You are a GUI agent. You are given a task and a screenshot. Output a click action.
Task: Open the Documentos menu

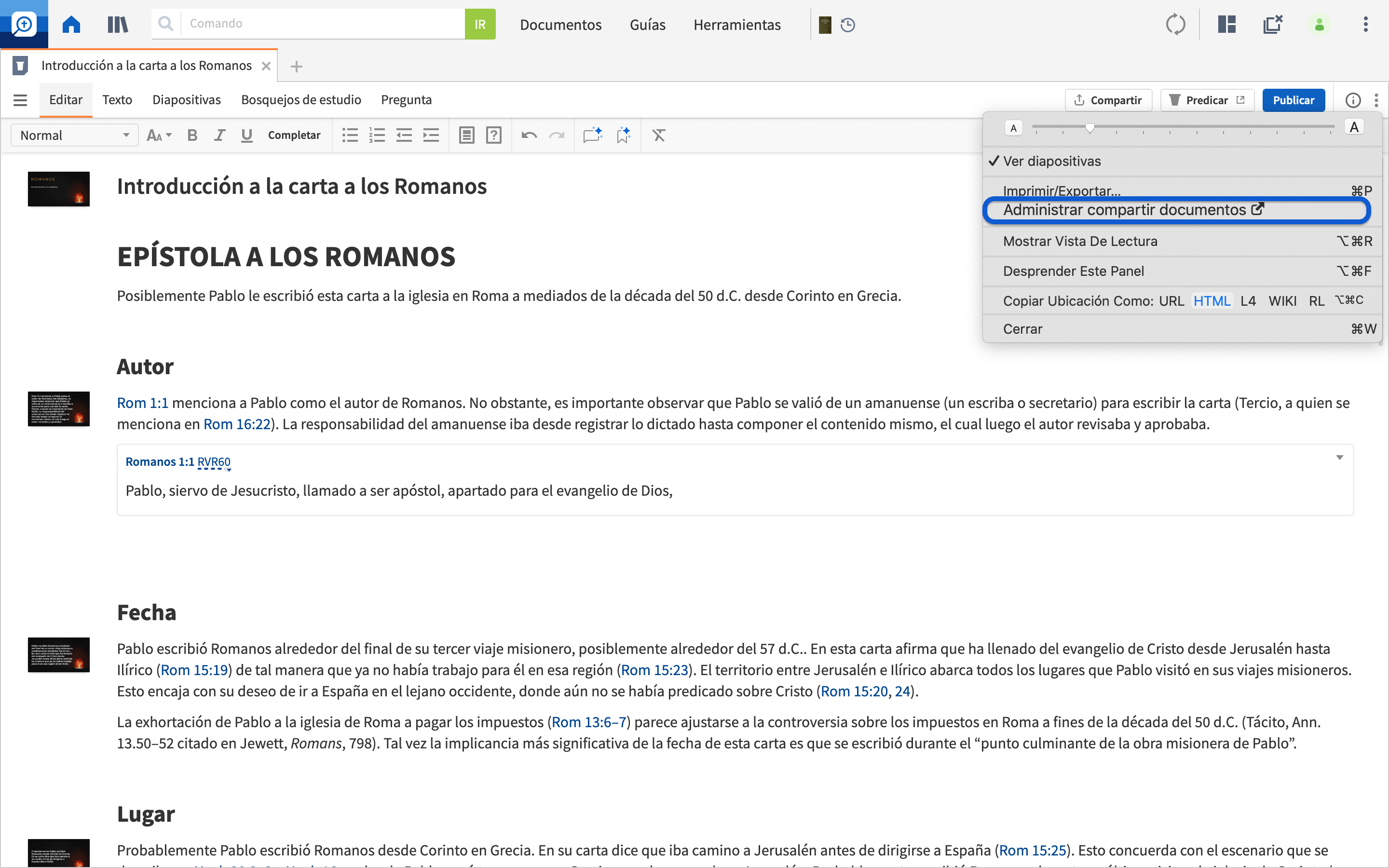click(x=561, y=25)
